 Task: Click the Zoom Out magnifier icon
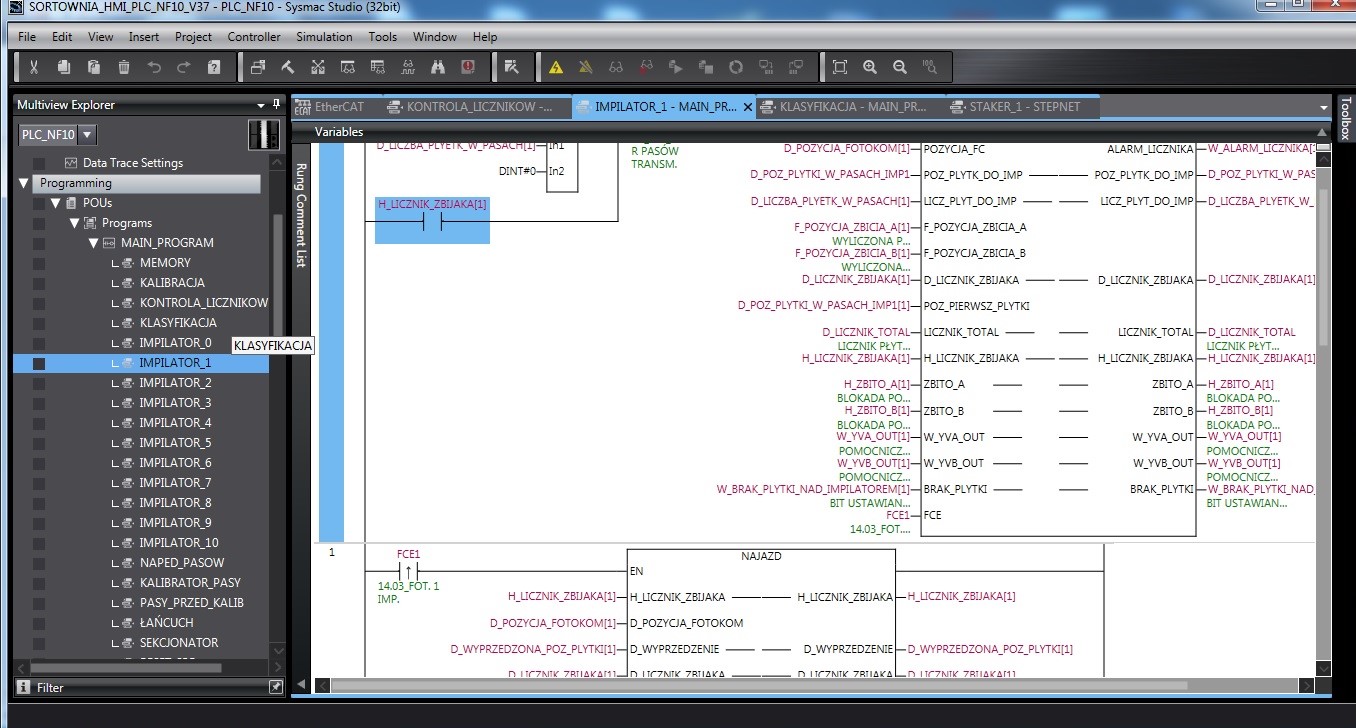(900, 67)
